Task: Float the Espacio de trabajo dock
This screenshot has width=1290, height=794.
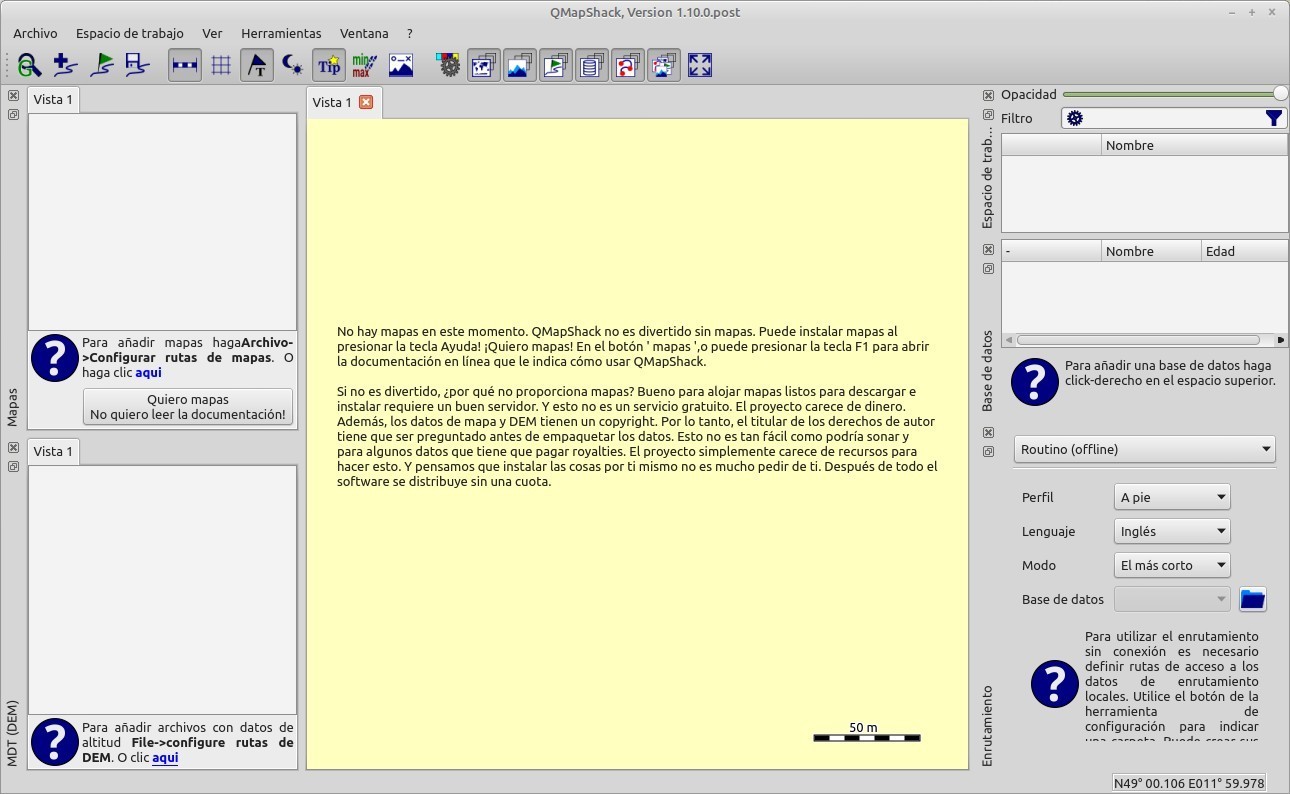Action: (988, 114)
